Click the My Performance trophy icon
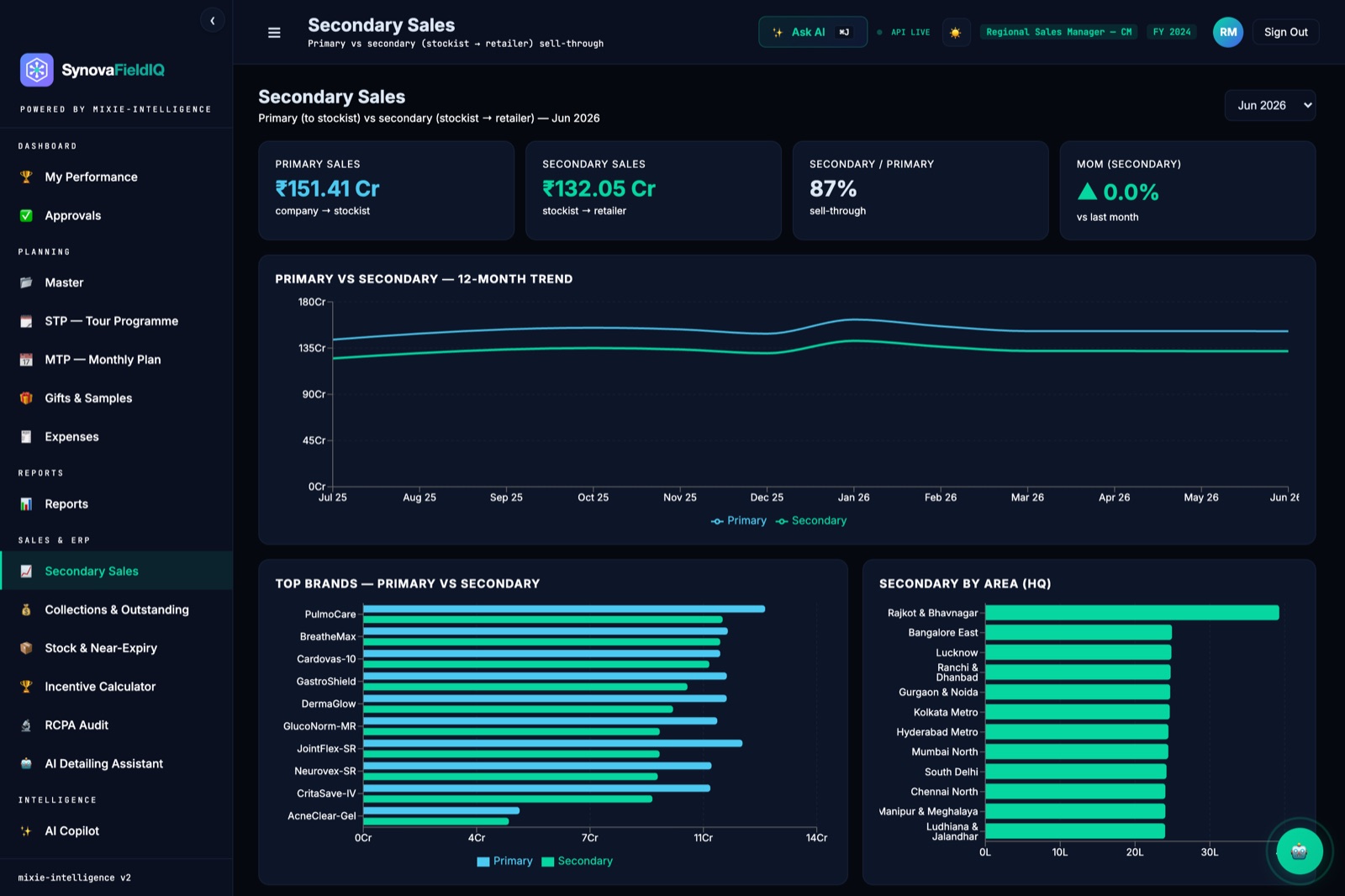The image size is (1345, 896). 26,177
